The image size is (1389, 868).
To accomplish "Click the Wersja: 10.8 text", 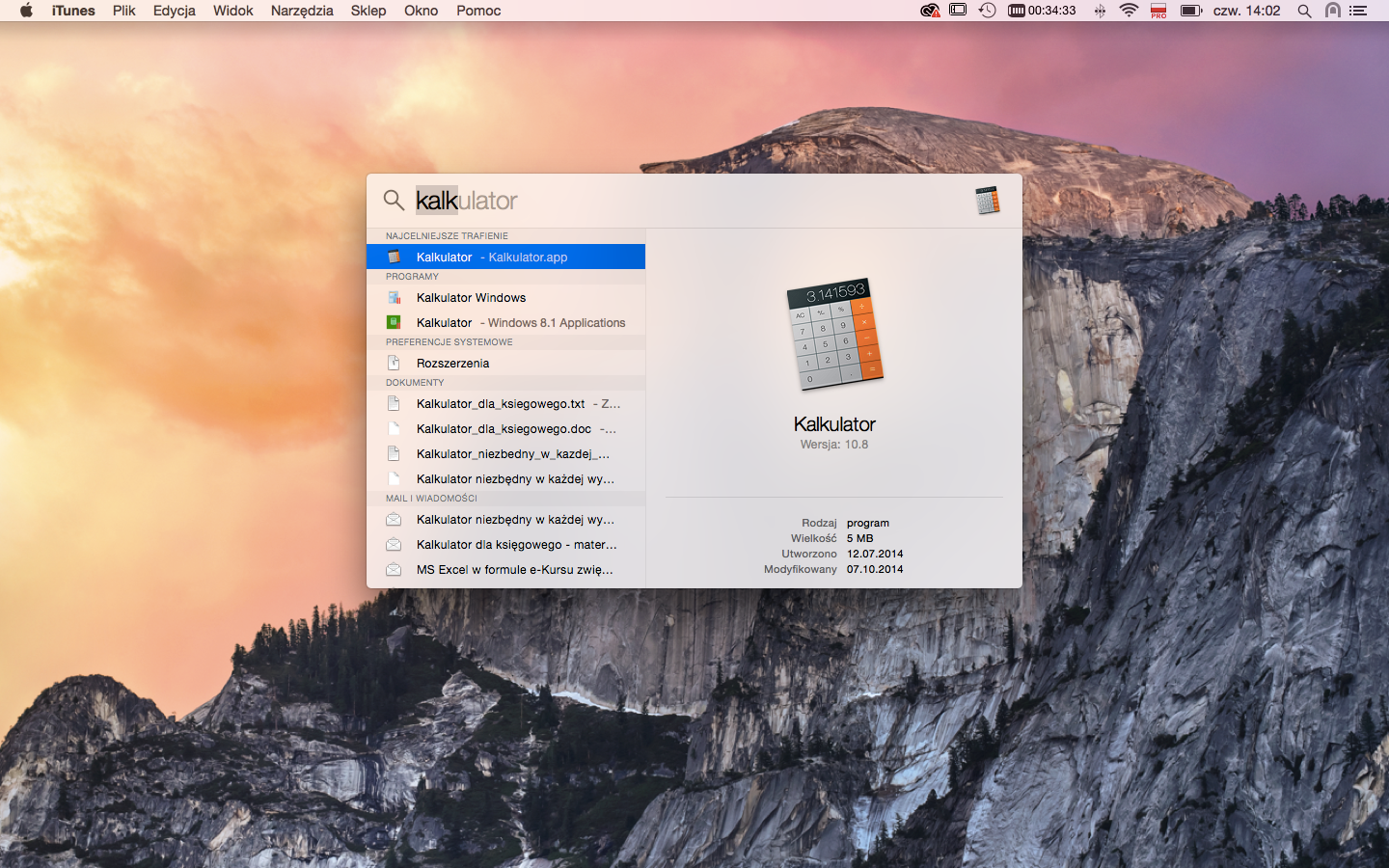I will [834, 445].
